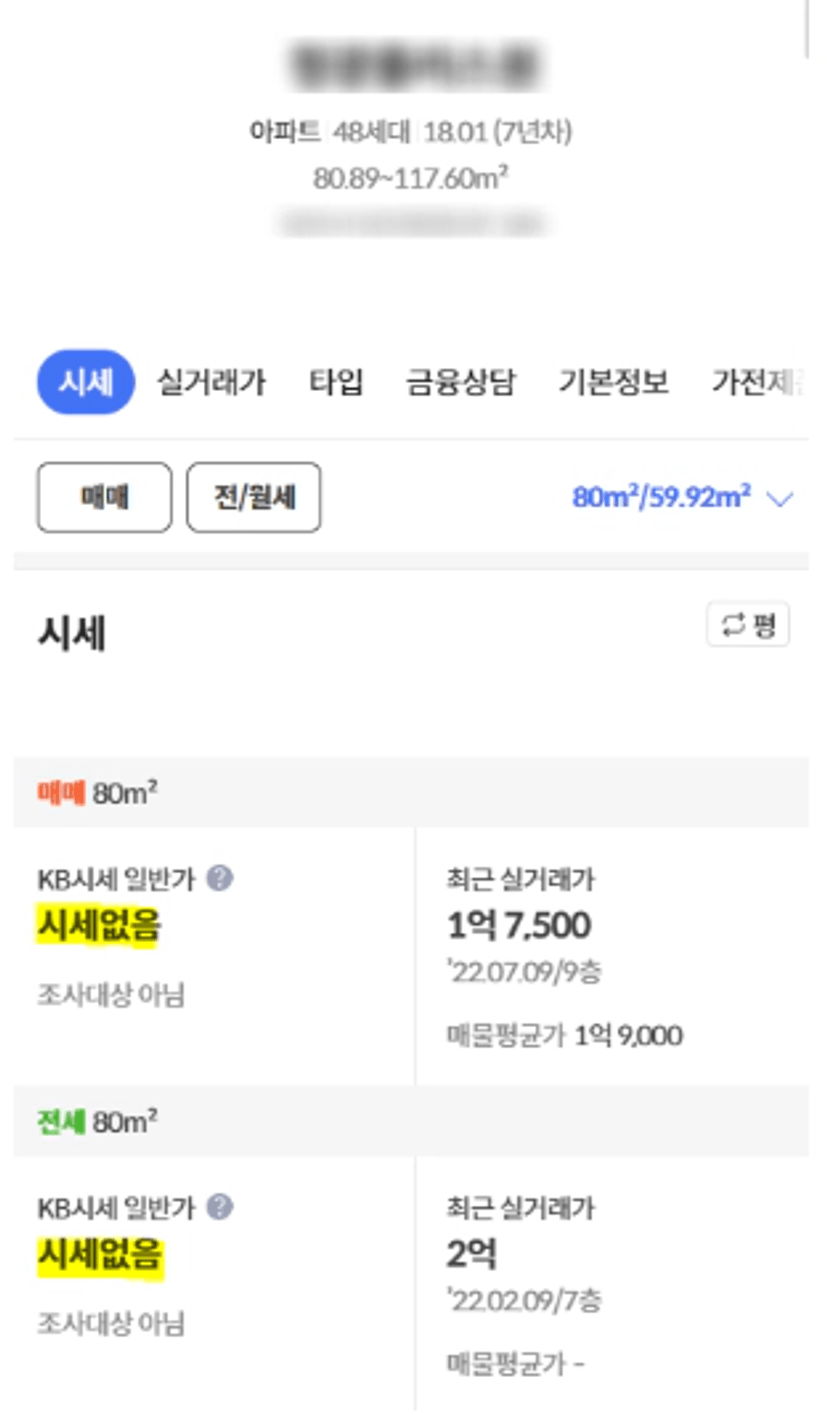Screen dimensions: 827x1415
Task: Open the help icon beside 매매 KB시세 일반가
Action: tap(220, 879)
